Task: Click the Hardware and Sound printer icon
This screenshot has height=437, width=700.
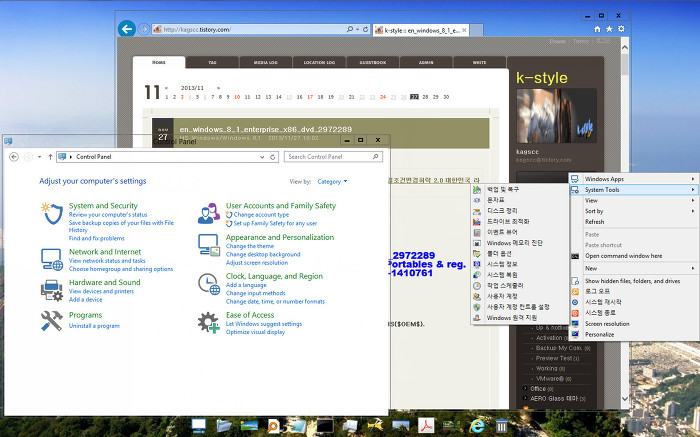Action: tap(52, 290)
